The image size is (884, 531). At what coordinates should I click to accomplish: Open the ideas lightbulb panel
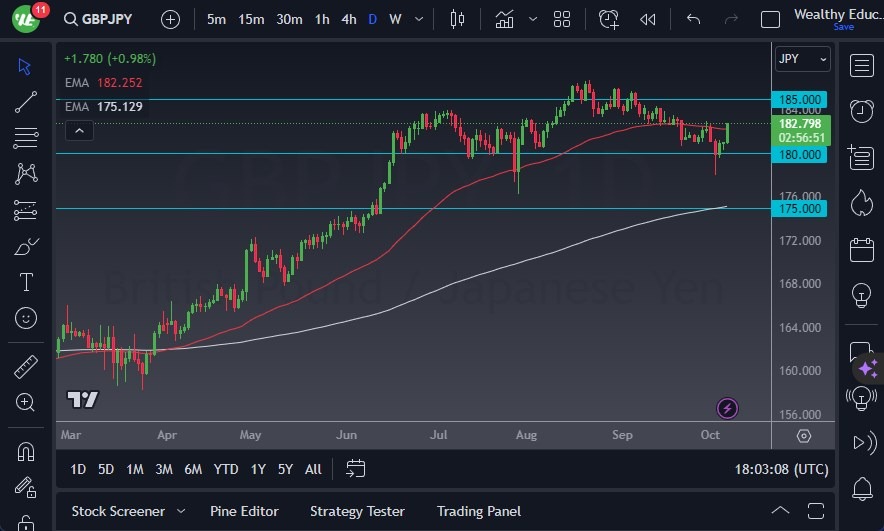click(x=861, y=295)
